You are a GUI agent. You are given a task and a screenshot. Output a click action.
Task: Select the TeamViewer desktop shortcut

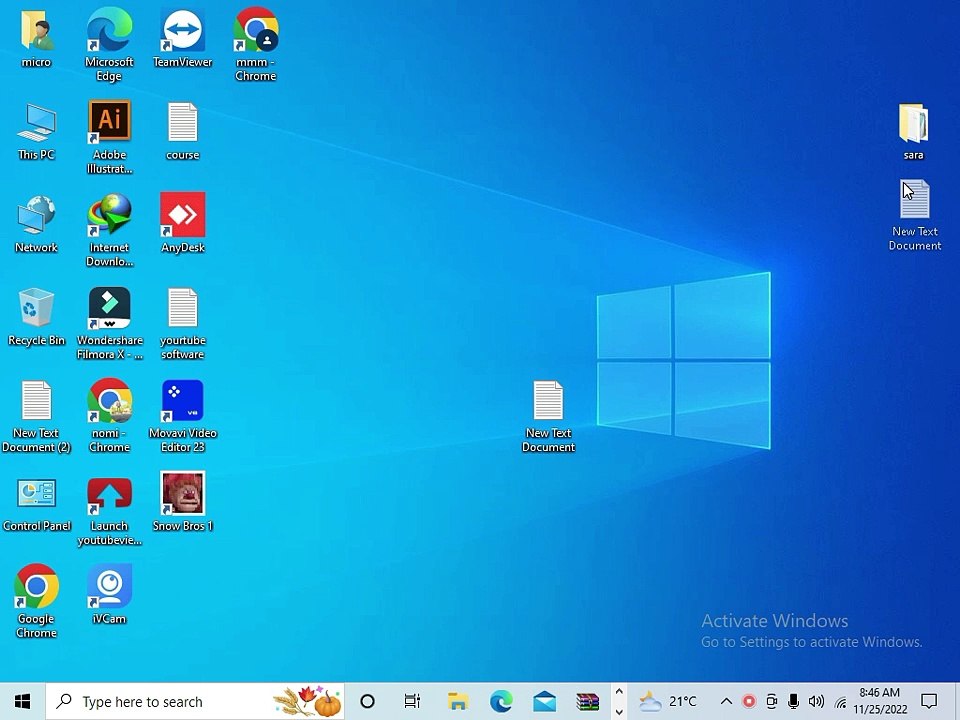tap(182, 38)
